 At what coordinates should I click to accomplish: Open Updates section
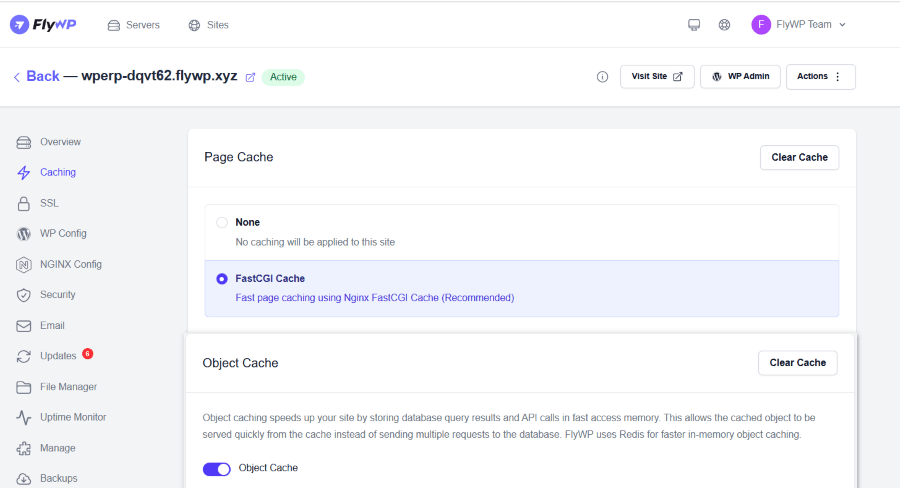point(58,356)
